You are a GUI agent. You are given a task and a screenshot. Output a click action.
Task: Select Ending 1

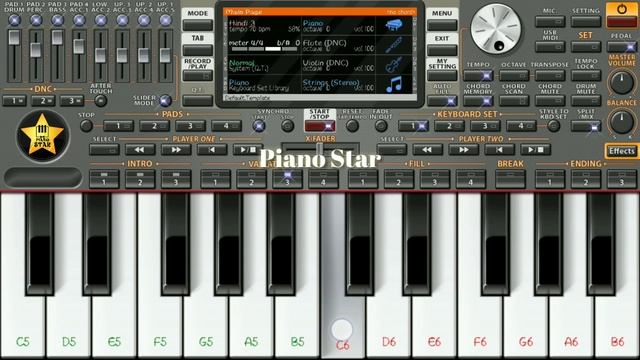point(550,179)
